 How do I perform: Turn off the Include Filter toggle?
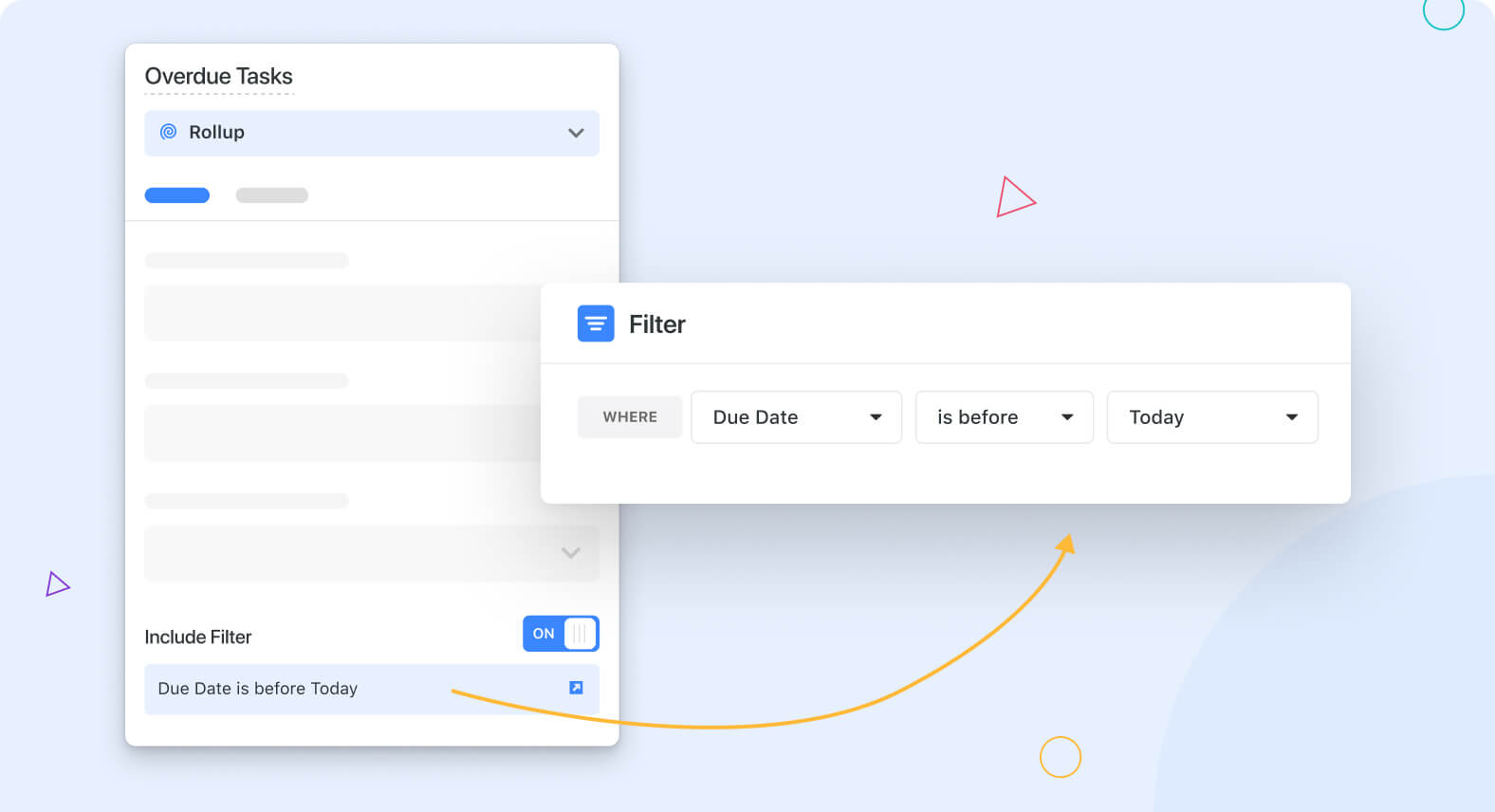(x=561, y=634)
